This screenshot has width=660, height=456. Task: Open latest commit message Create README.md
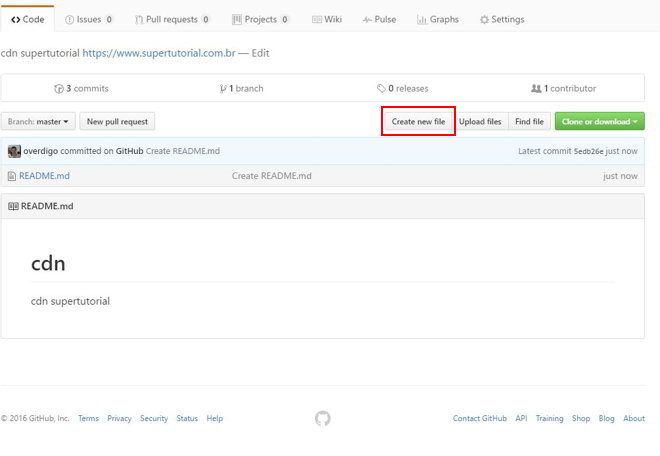click(x=183, y=151)
